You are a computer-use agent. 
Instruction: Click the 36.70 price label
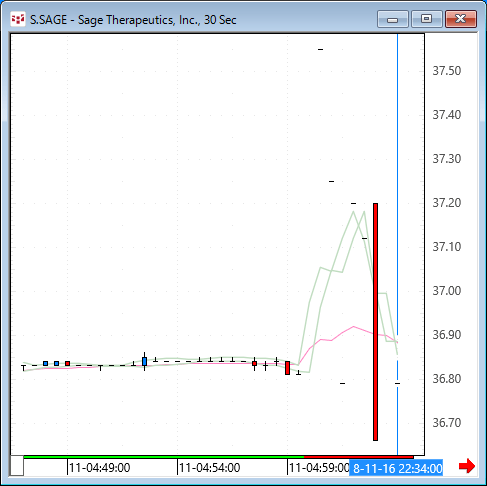pyautogui.click(x=447, y=423)
